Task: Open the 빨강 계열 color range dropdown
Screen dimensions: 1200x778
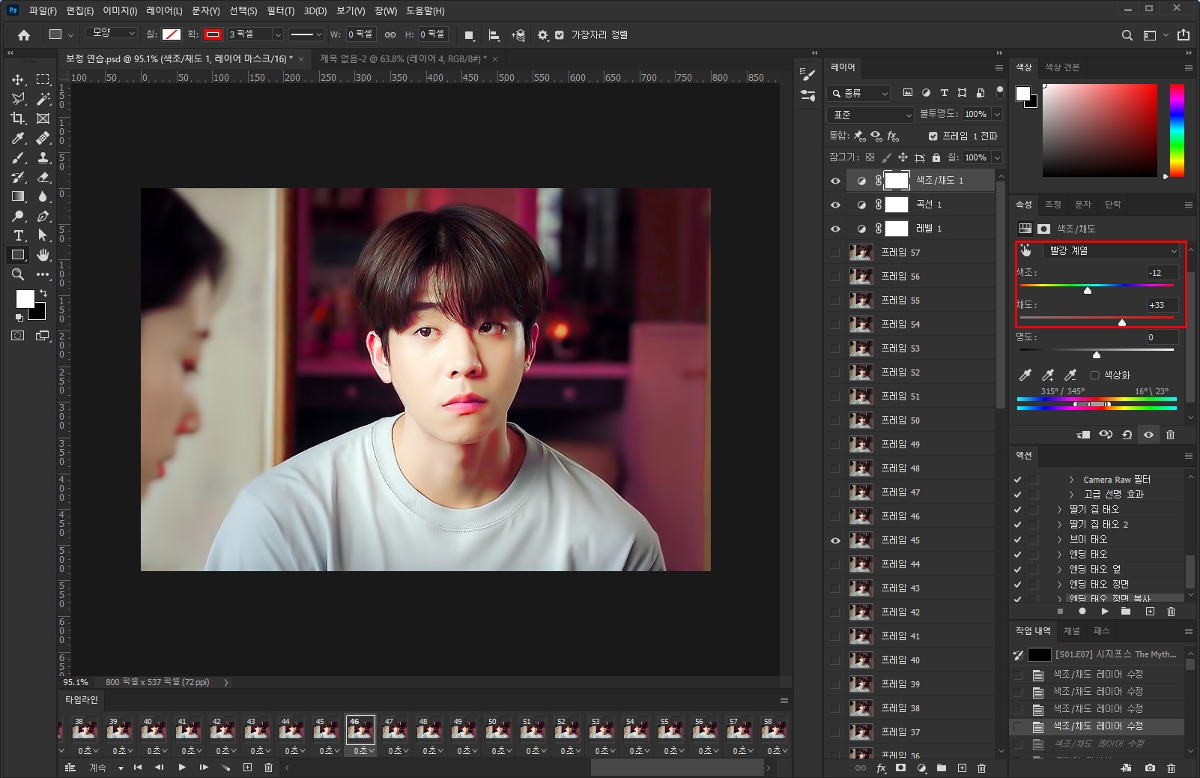Action: tap(1113, 251)
